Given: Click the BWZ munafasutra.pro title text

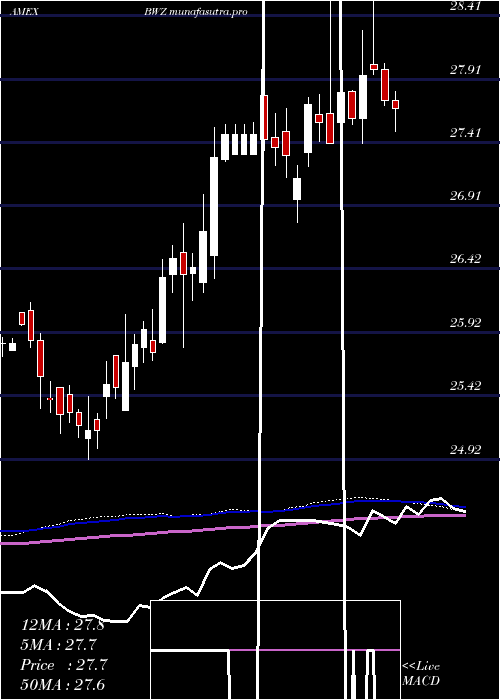Looking at the screenshot, I should (x=196, y=12).
